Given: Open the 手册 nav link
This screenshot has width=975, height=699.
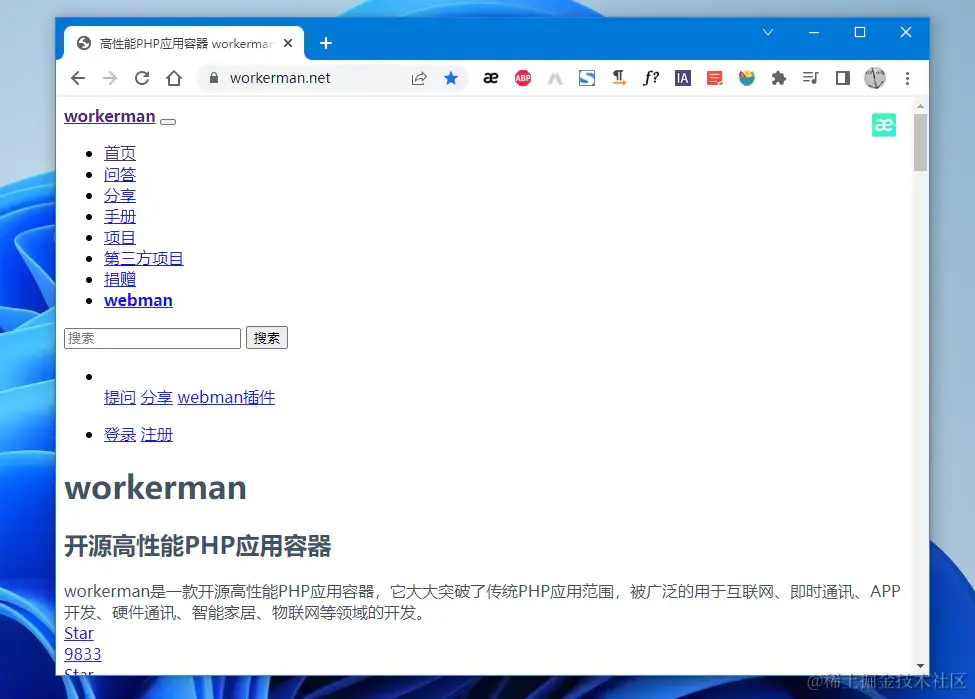Looking at the screenshot, I should click(x=119, y=216).
